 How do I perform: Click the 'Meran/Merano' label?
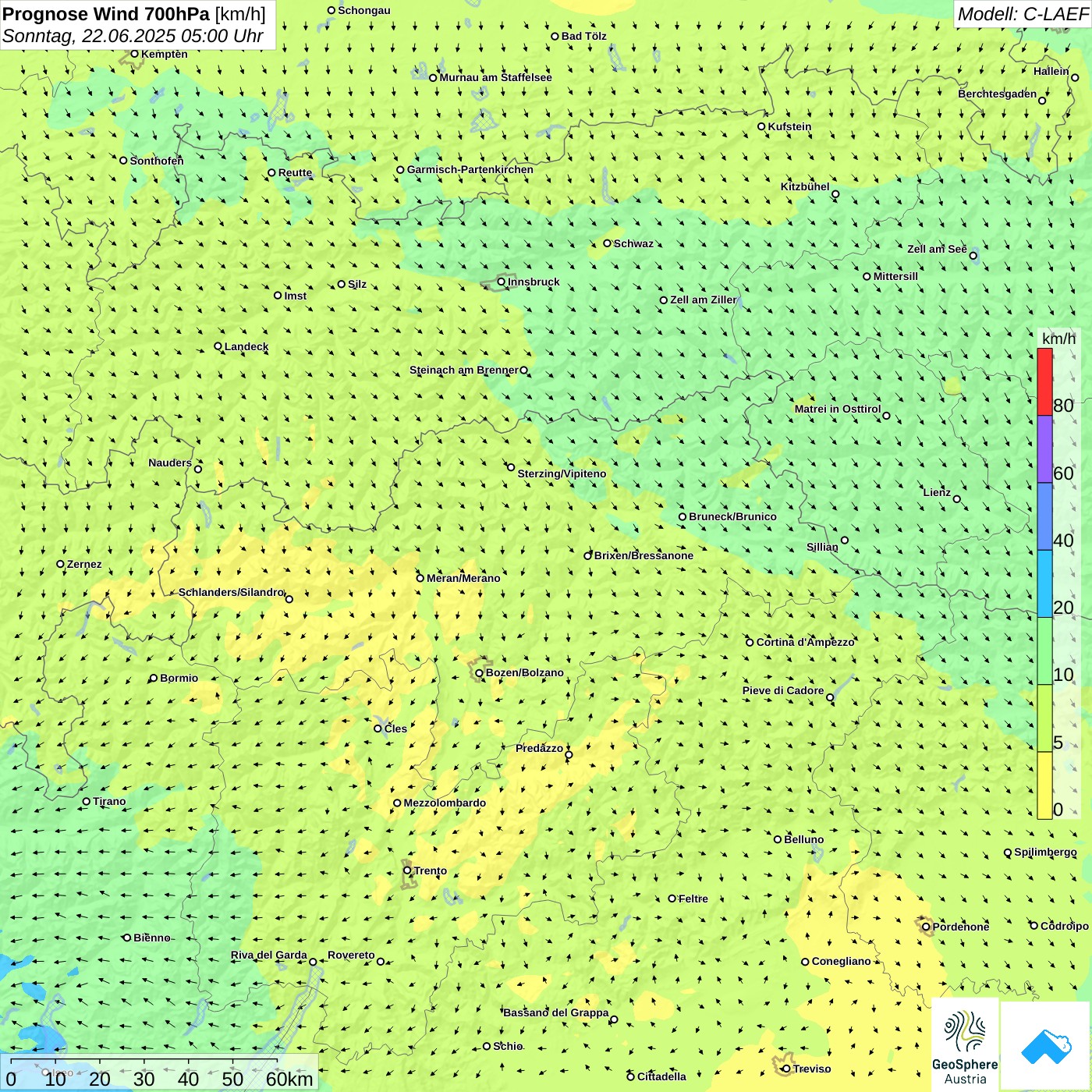463,578
